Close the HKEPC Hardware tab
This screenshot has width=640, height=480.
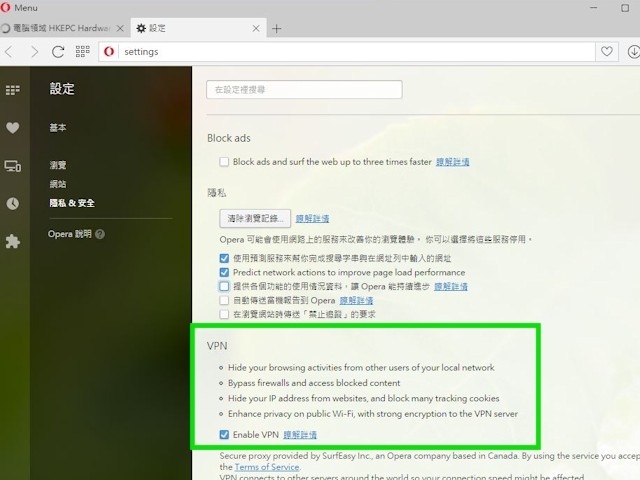[x=120, y=28]
